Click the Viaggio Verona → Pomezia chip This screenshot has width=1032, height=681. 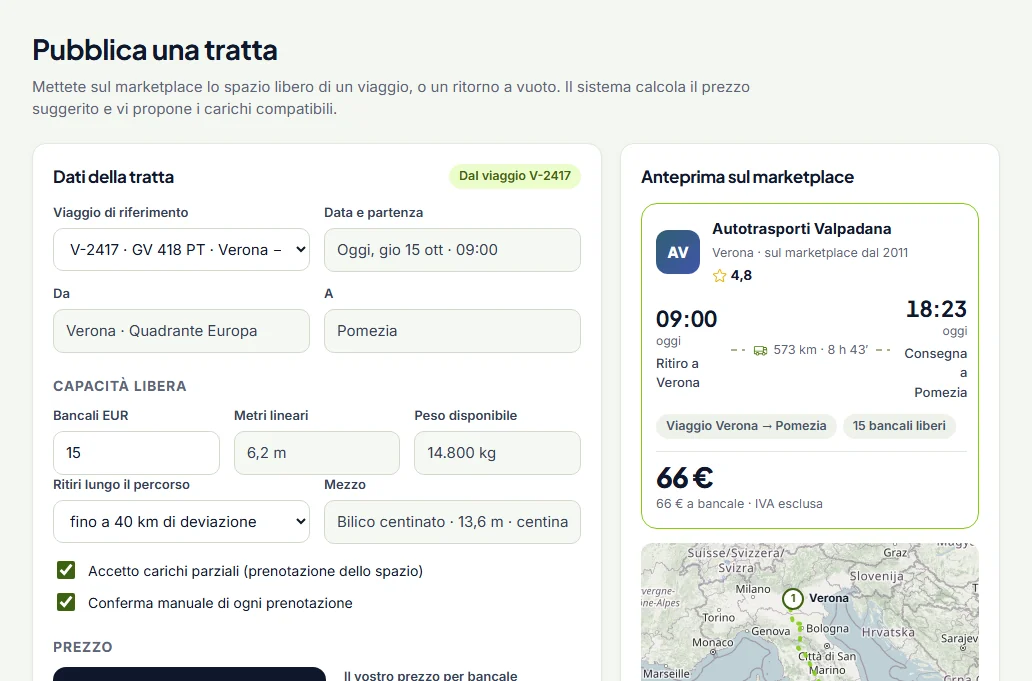(746, 426)
